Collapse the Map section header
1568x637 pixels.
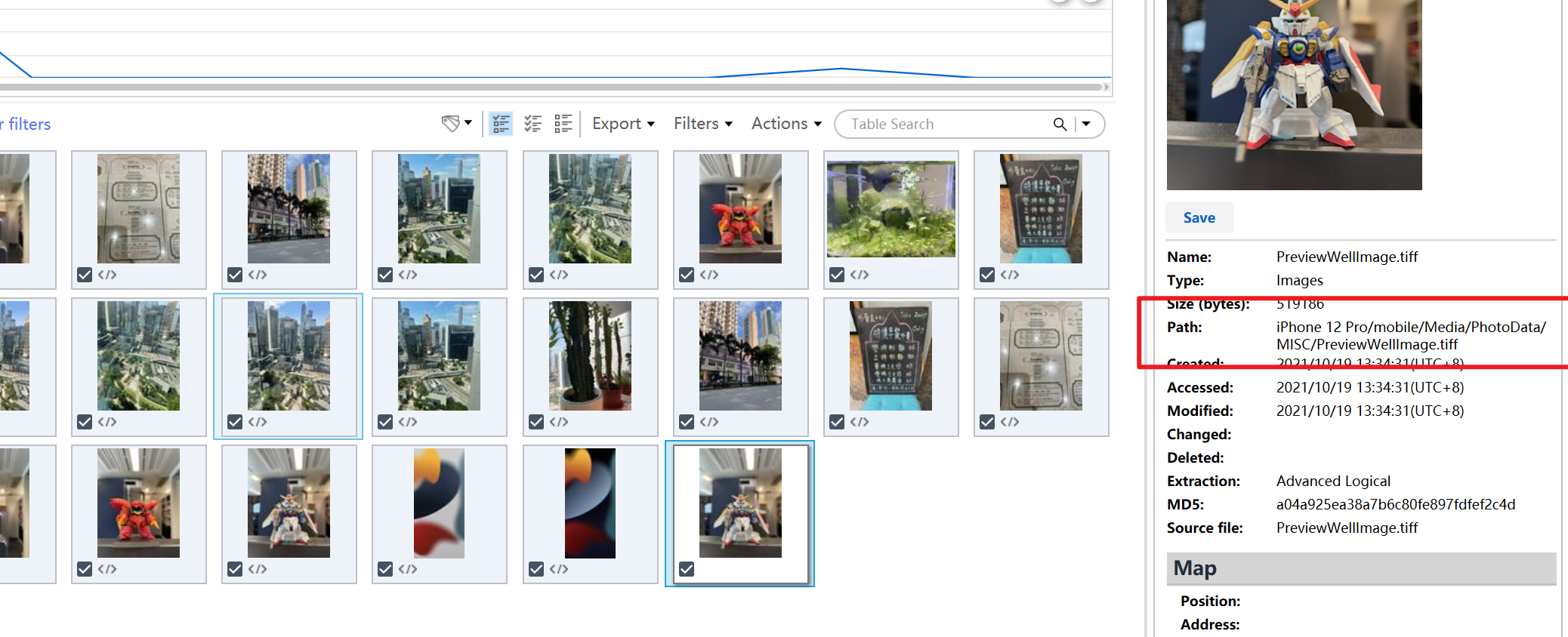click(1361, 568)
